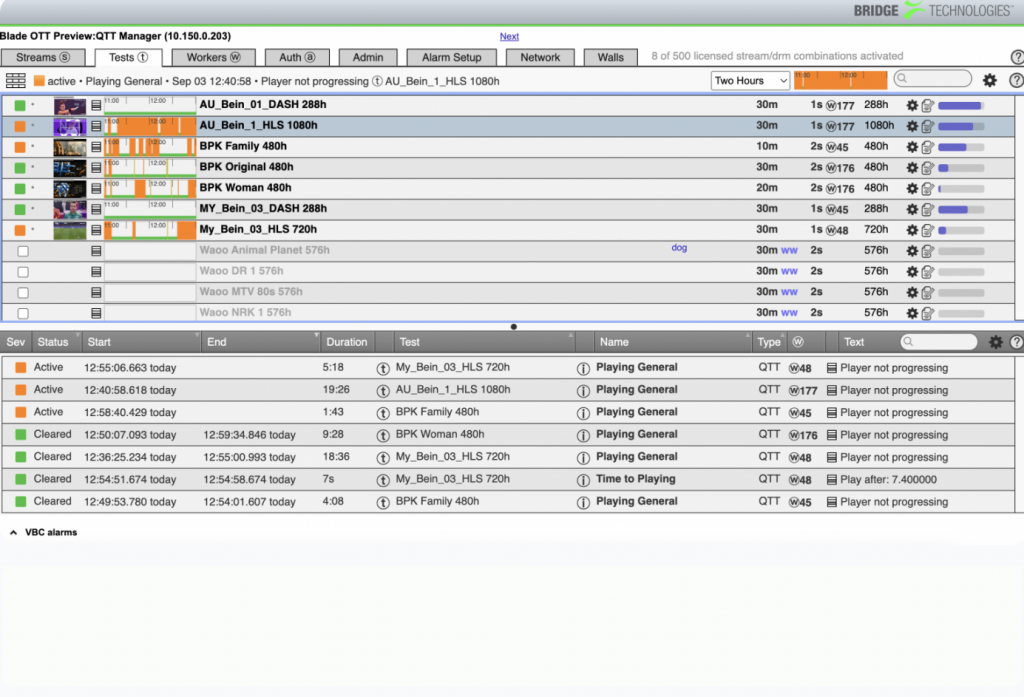This screenshot has width=1024, height=697.
Task: Open the Alarm Setup tab
Action: pos(452,58)
